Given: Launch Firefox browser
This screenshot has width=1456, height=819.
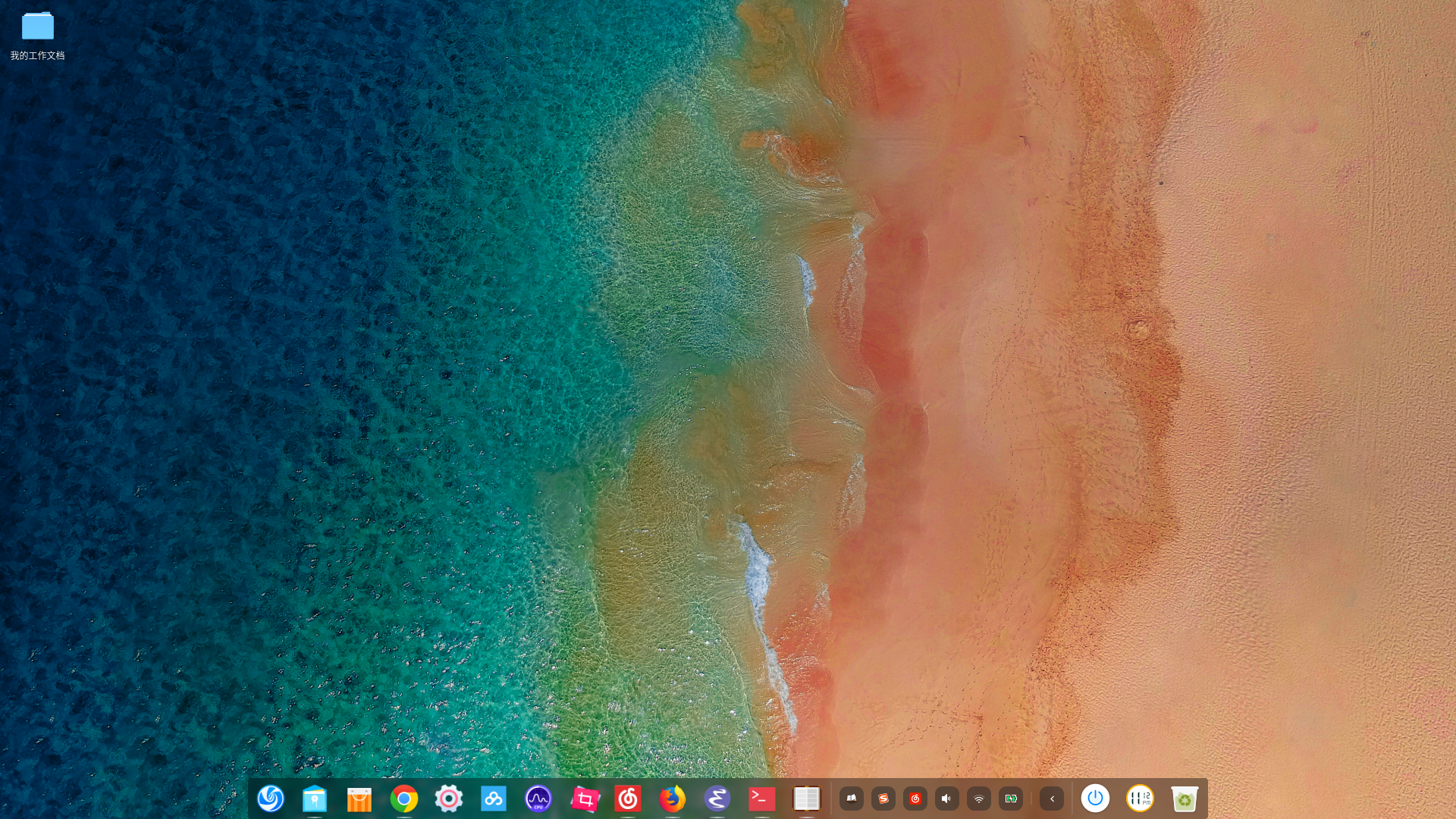Looking at the screenshot, I should tap(673, 799).
